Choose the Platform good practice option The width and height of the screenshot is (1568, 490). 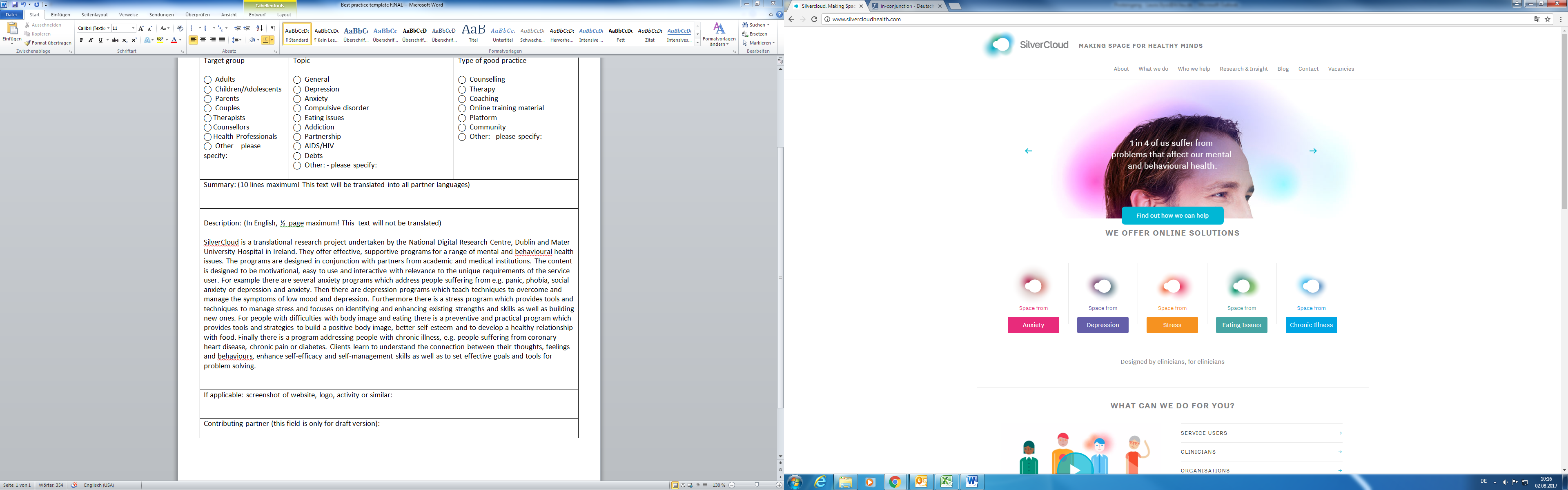tap(462, 118)
